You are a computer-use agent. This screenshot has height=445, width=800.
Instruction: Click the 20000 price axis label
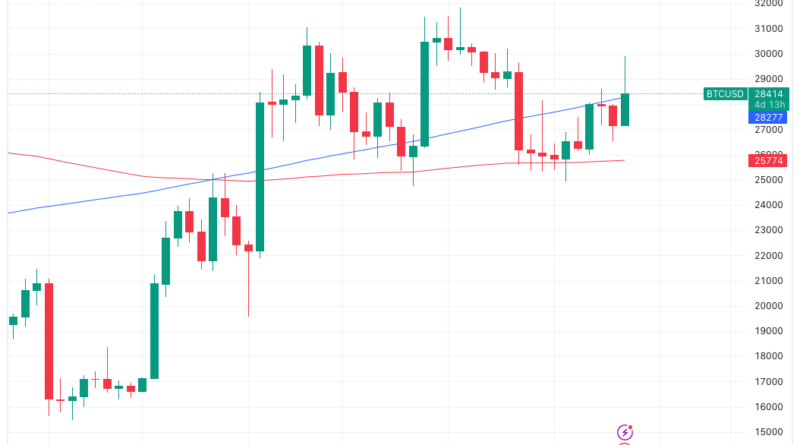click(769, 306)
